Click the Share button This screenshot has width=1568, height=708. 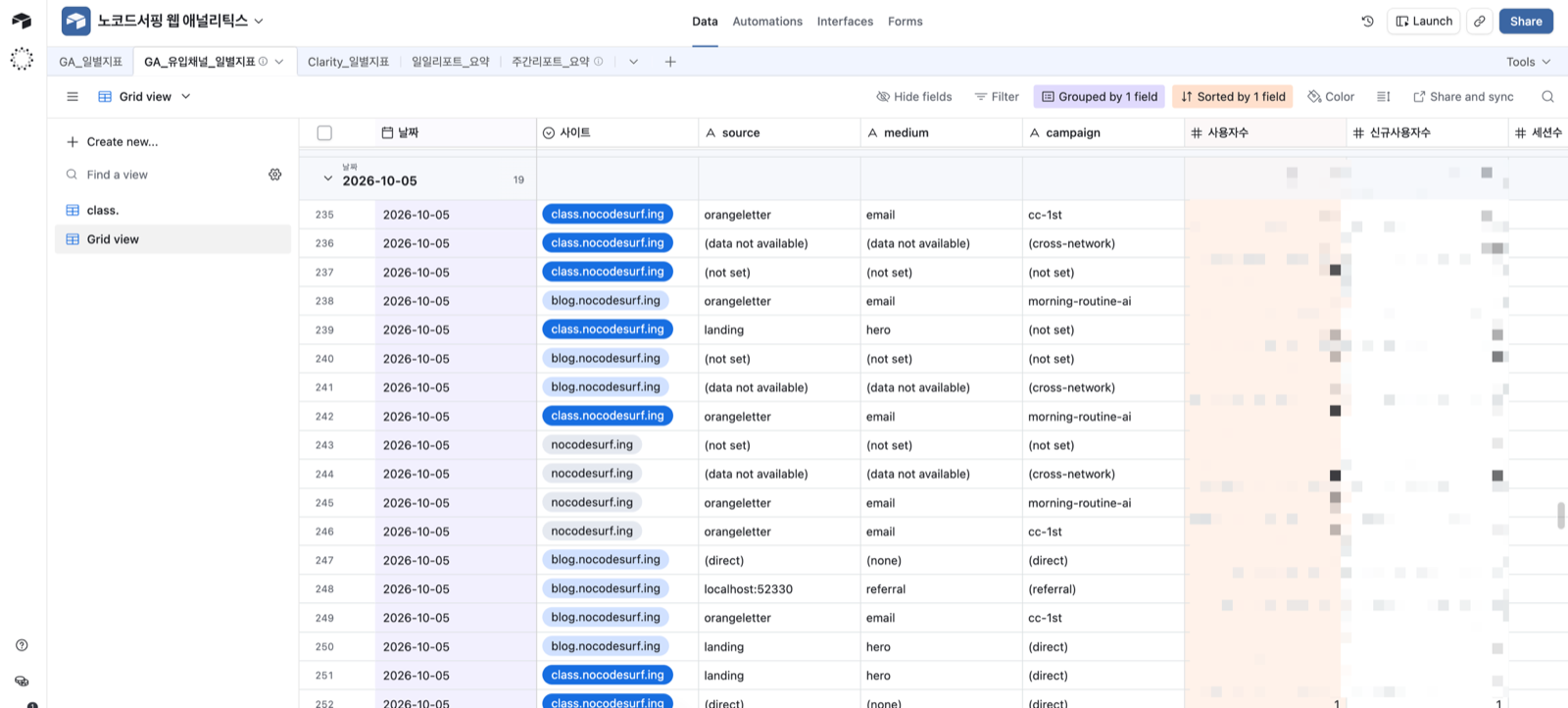point(1526,22)
